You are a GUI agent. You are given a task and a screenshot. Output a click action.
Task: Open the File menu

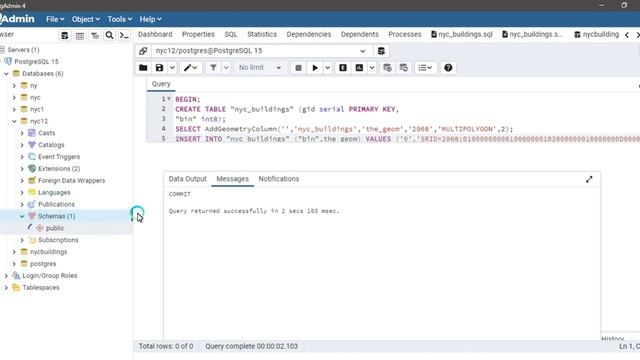tap(55, 19)
